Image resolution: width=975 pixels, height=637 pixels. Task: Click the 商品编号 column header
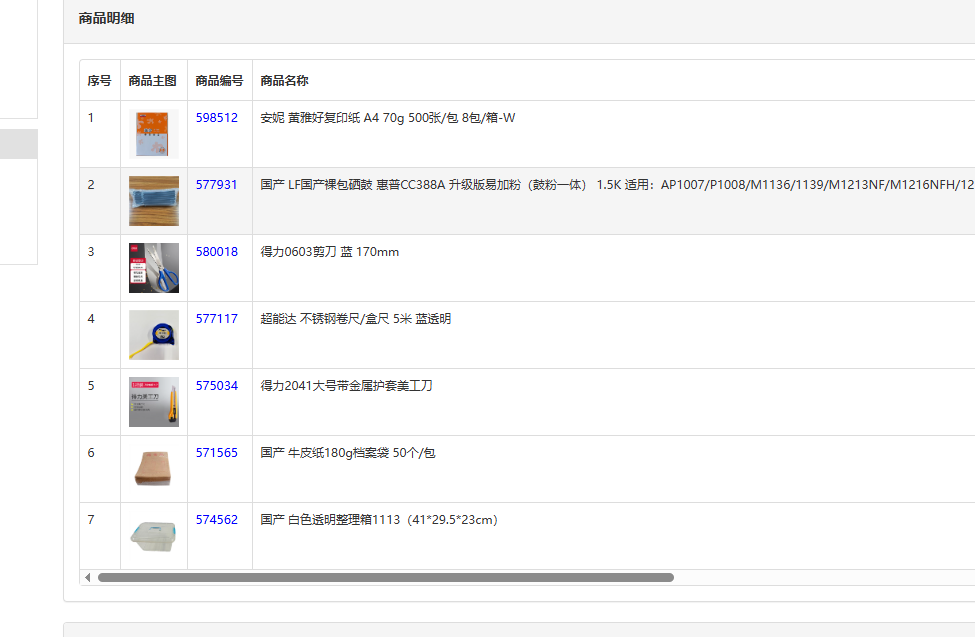[219, 81]
